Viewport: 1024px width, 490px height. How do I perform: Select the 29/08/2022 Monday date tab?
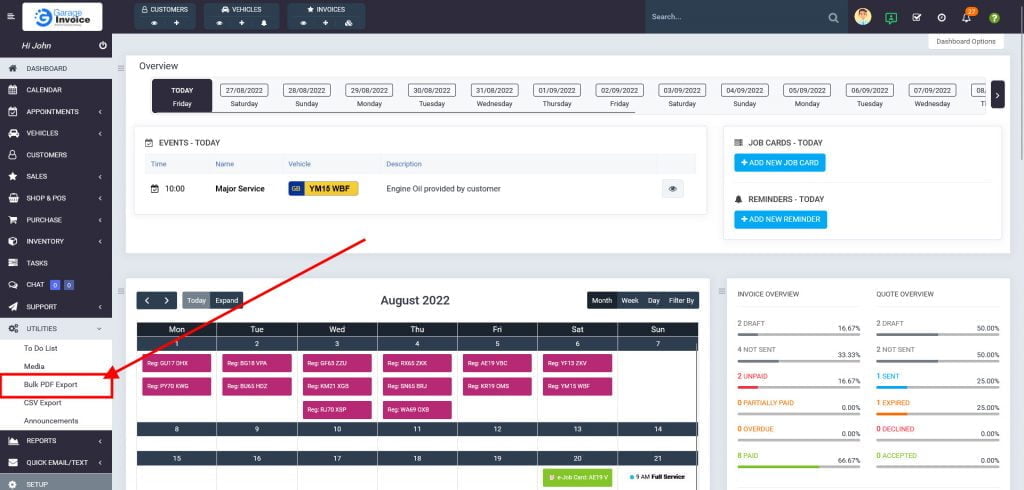[369, 96]
